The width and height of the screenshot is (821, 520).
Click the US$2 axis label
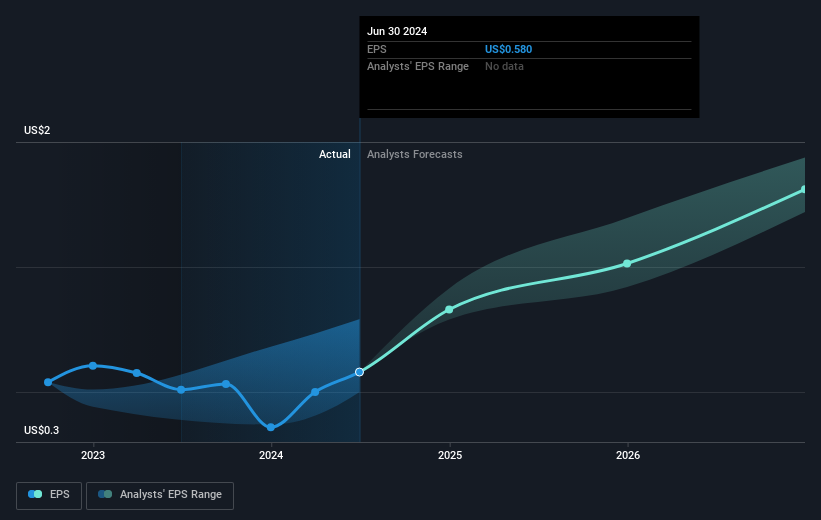(37, 130)
